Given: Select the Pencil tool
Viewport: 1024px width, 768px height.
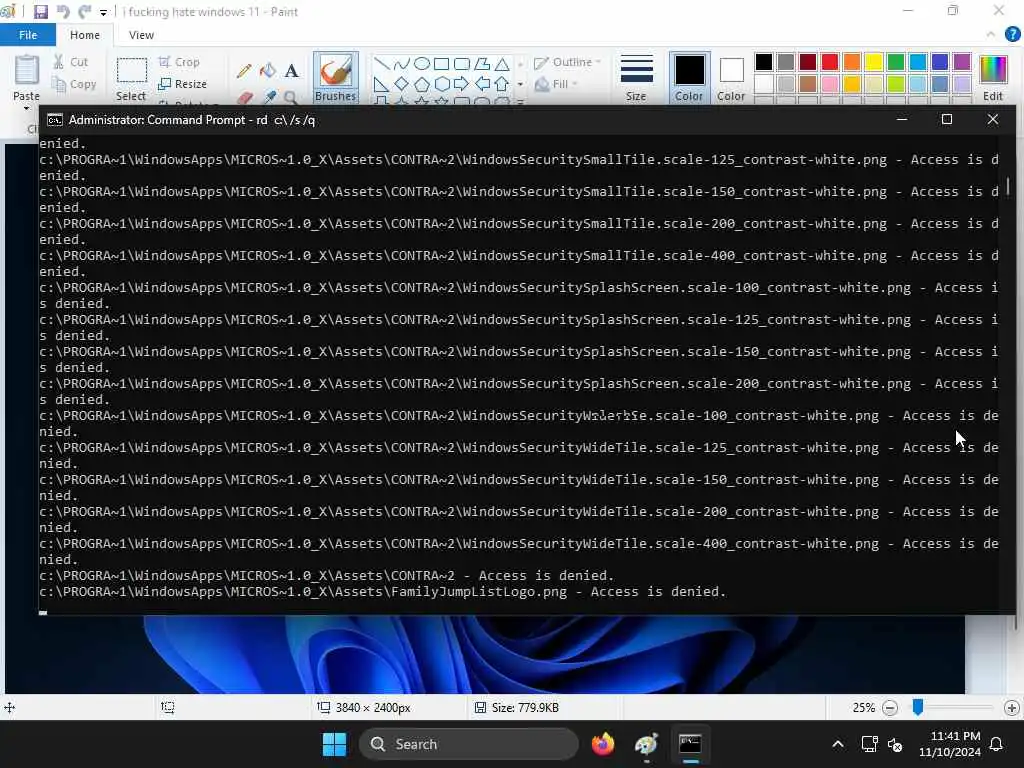Looking at the screenshot, I should pos(244,71).
